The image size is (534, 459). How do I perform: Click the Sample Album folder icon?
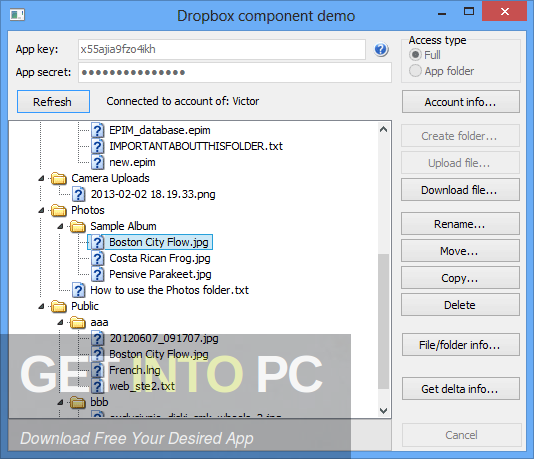coord(78,226)
